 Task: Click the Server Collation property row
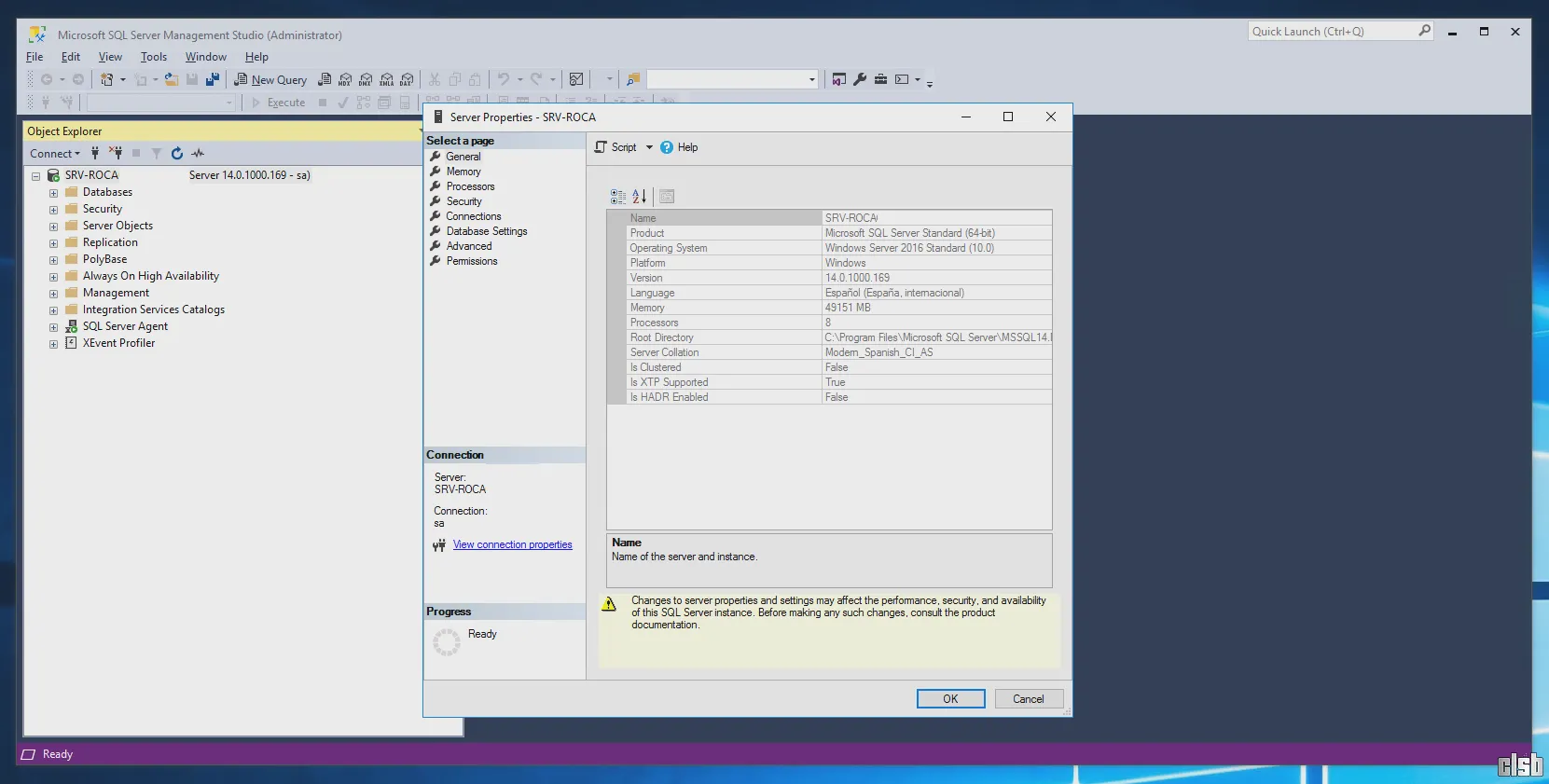[x=829, y=352]
